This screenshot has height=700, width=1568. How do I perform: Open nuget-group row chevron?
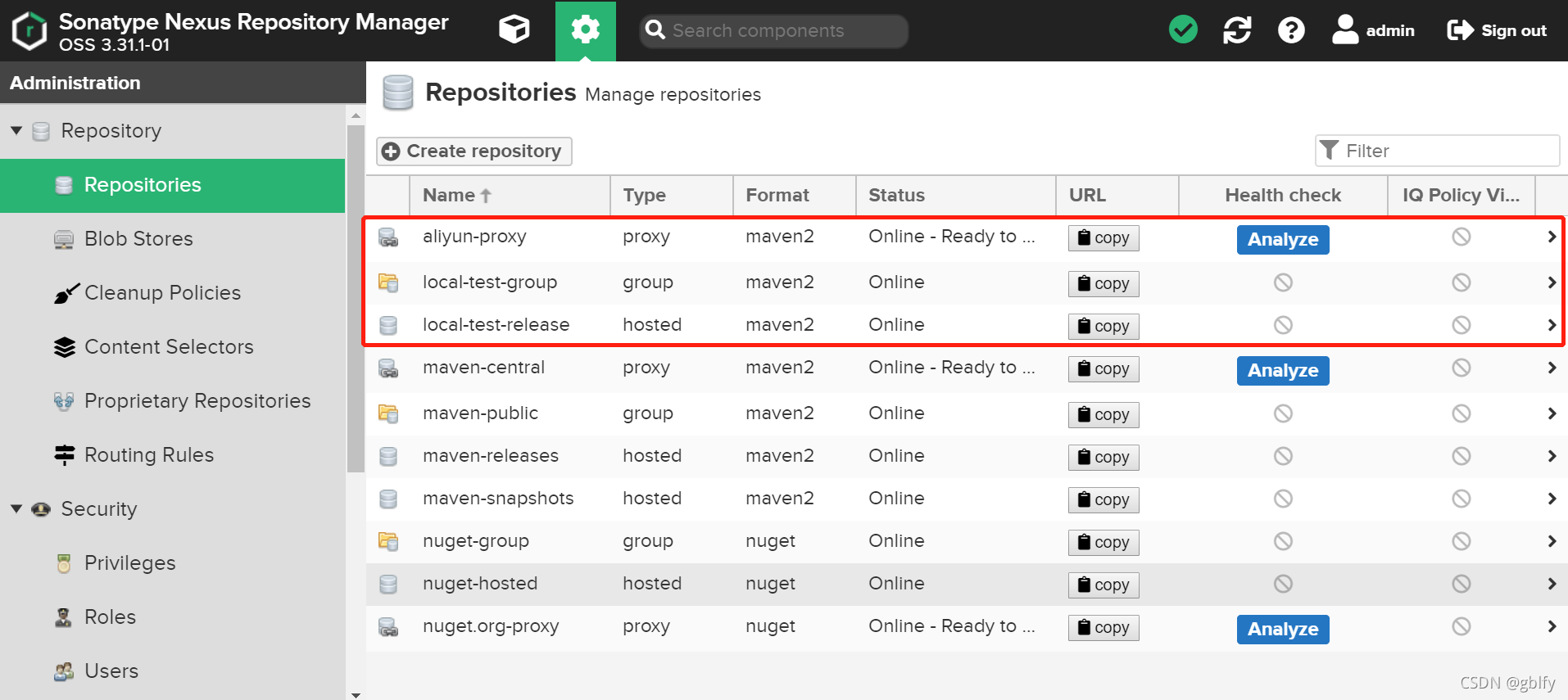click(x=1552, y=541)
